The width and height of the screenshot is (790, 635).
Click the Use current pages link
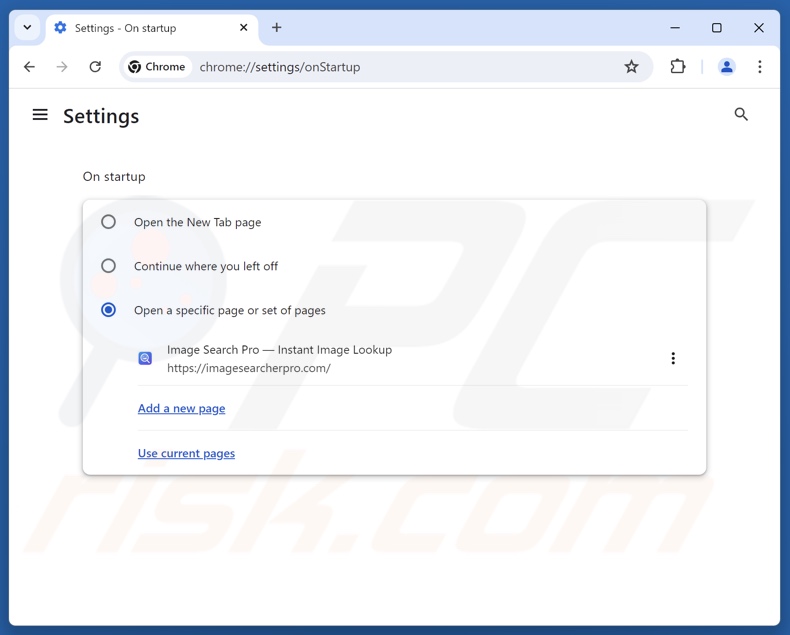click(x=186, y=453)
